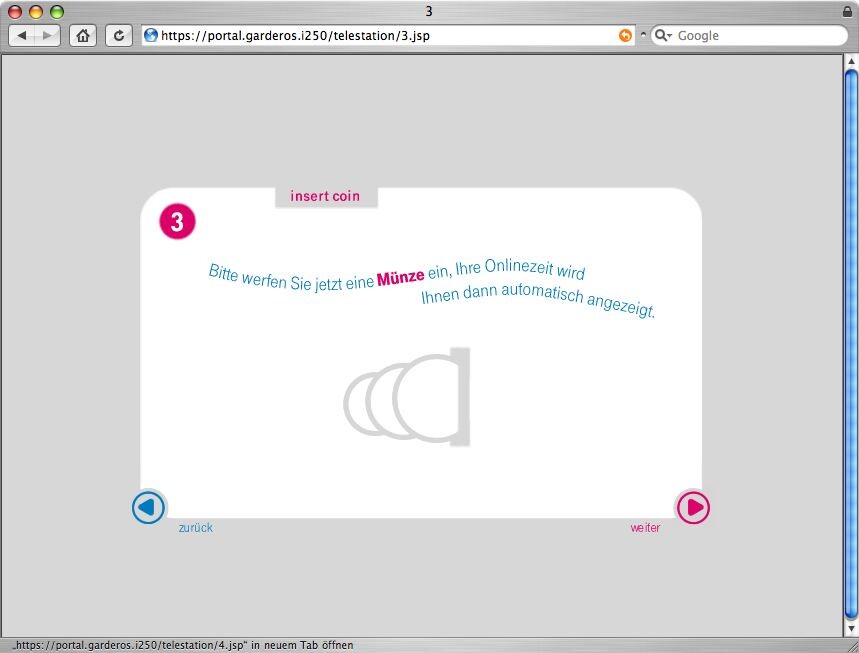
Task: Click the browser Forward arrow button
Action: [47, 36]
